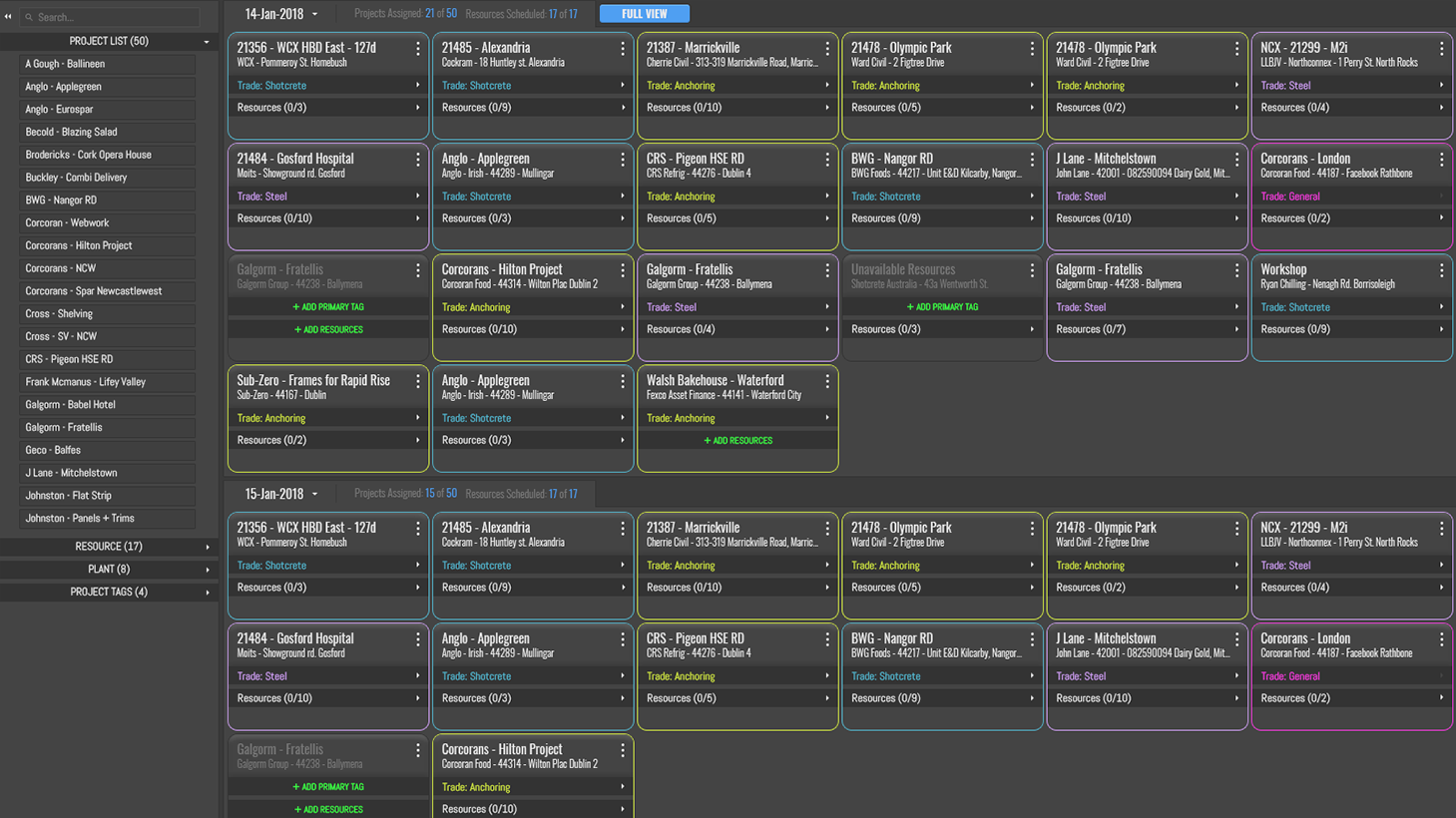Viewport: 1456px width, 818px height.
Task: Open options menu on Unavailable Resources card
Action: pyautogui.click(x=1032, y=270)
